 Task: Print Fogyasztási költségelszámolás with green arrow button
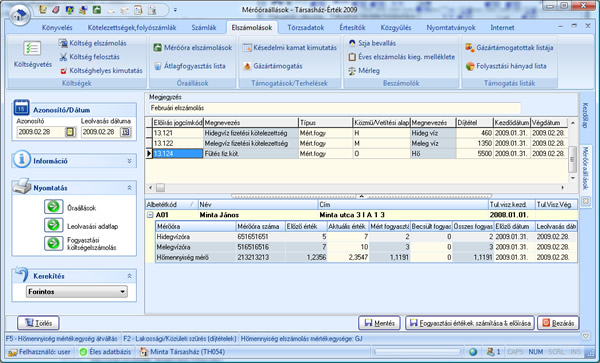pyautogui.click(x=54, y=244)
